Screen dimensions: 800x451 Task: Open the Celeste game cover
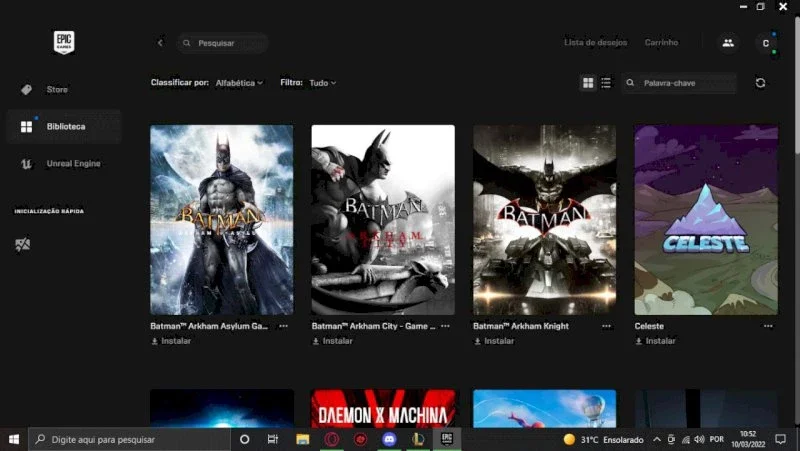point(706,219)
